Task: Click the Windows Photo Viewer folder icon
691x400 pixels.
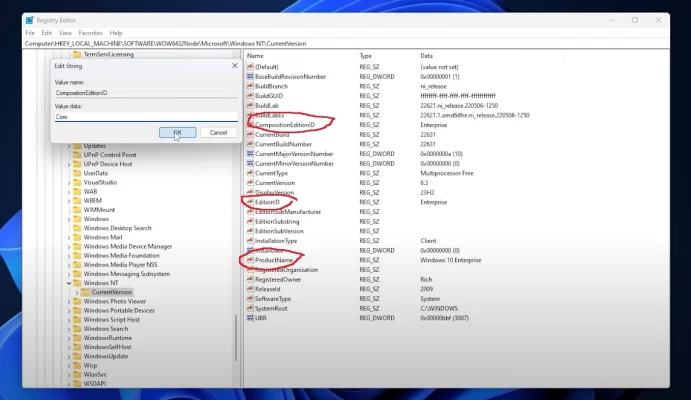Action: (77, 301)
